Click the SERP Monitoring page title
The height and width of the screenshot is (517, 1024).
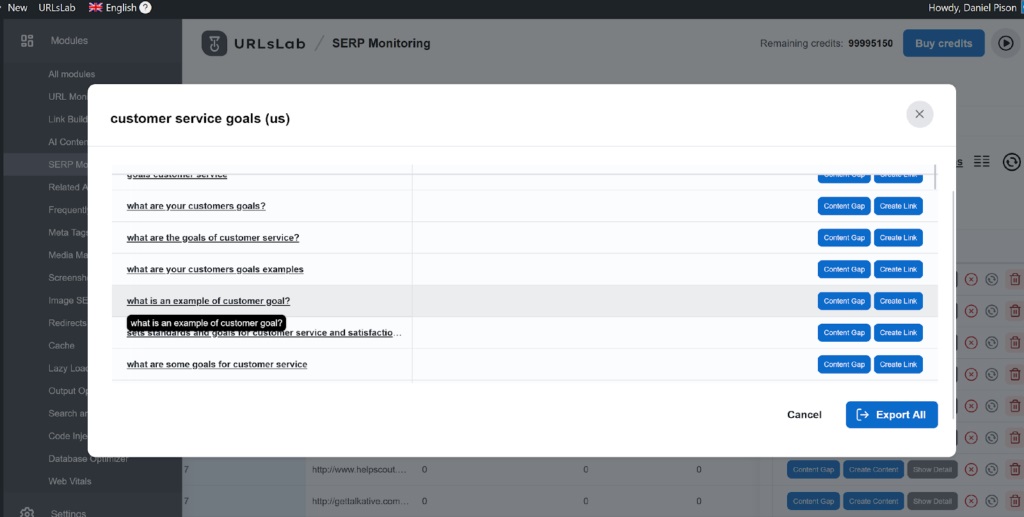click(x=381, y=43)
